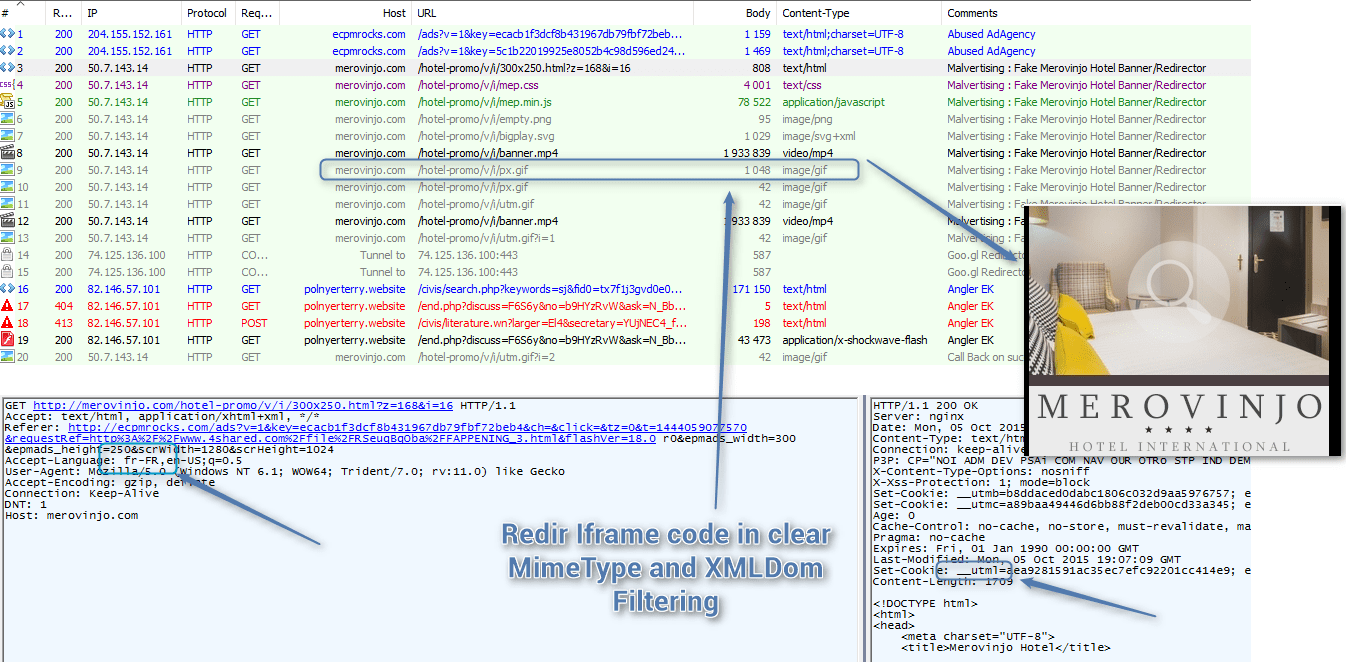Click the image icon of session 9
Screen dimensions: 1346x662
pos(7,170)
